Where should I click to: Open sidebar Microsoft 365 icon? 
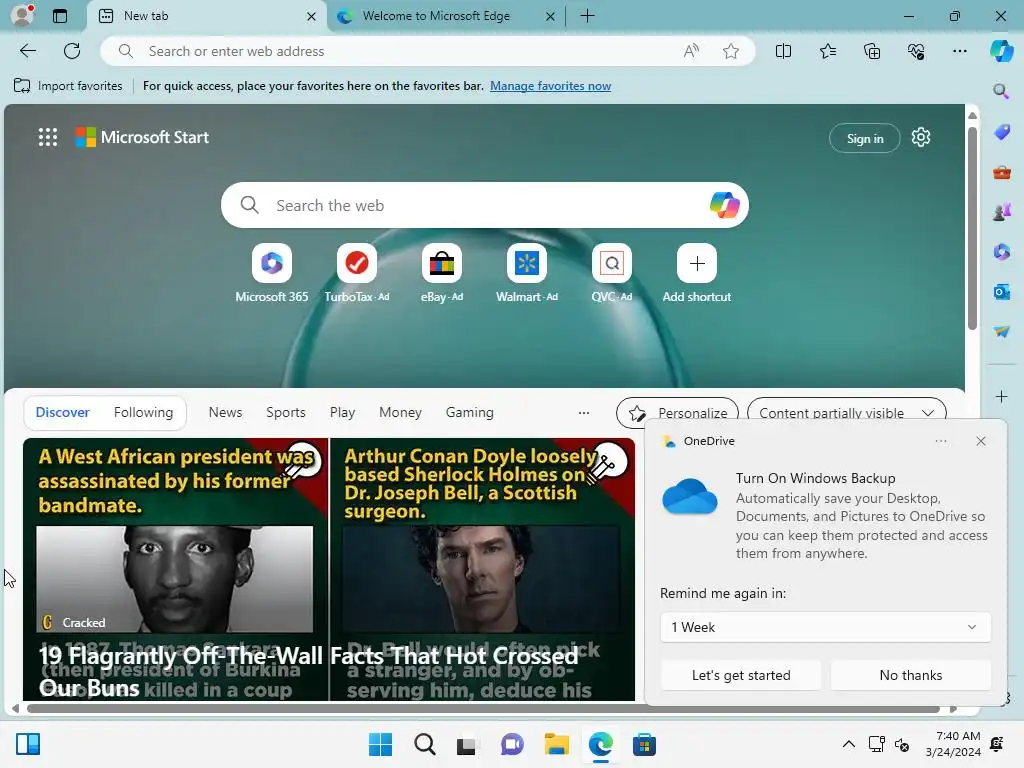tap(1002, 251)
